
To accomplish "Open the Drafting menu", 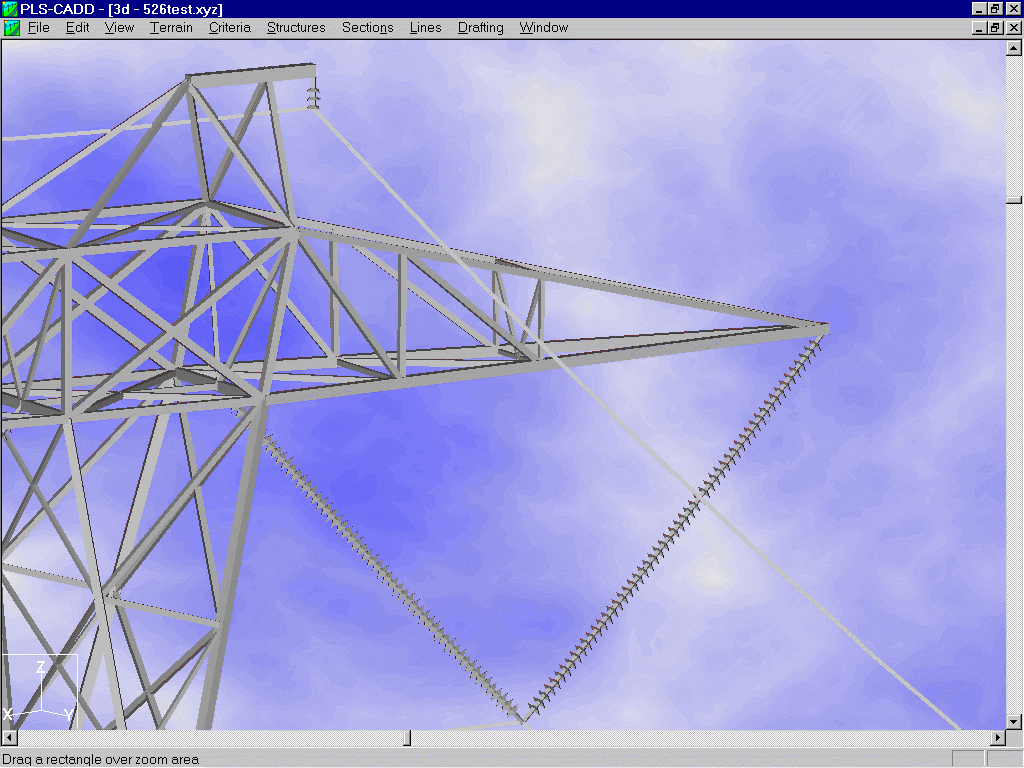I will [x=480, y=27].
